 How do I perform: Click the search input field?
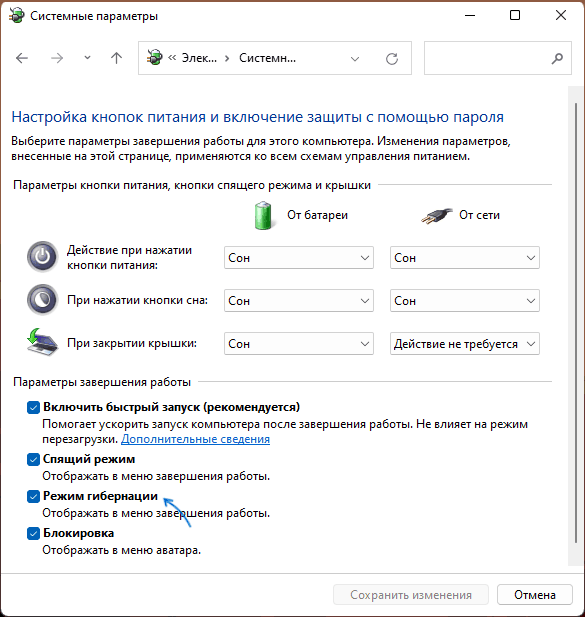pyautogui.click(x=497, y=58)
